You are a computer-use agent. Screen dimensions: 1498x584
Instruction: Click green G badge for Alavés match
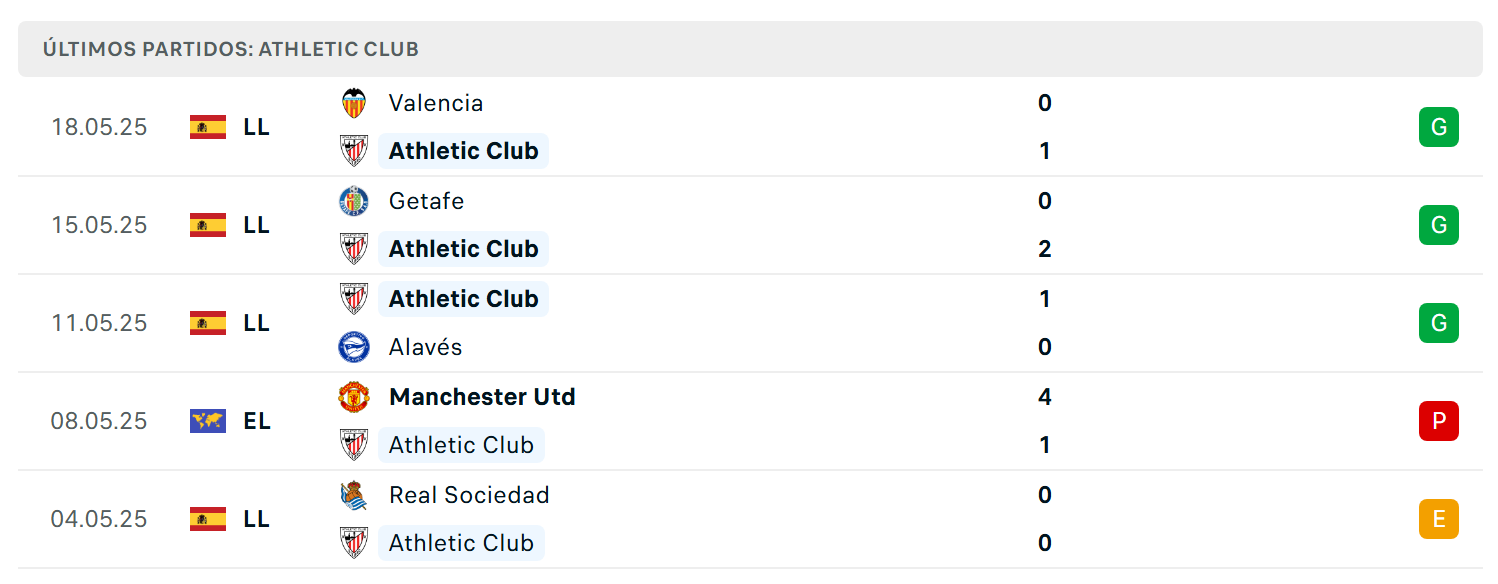click(1439, 323)
